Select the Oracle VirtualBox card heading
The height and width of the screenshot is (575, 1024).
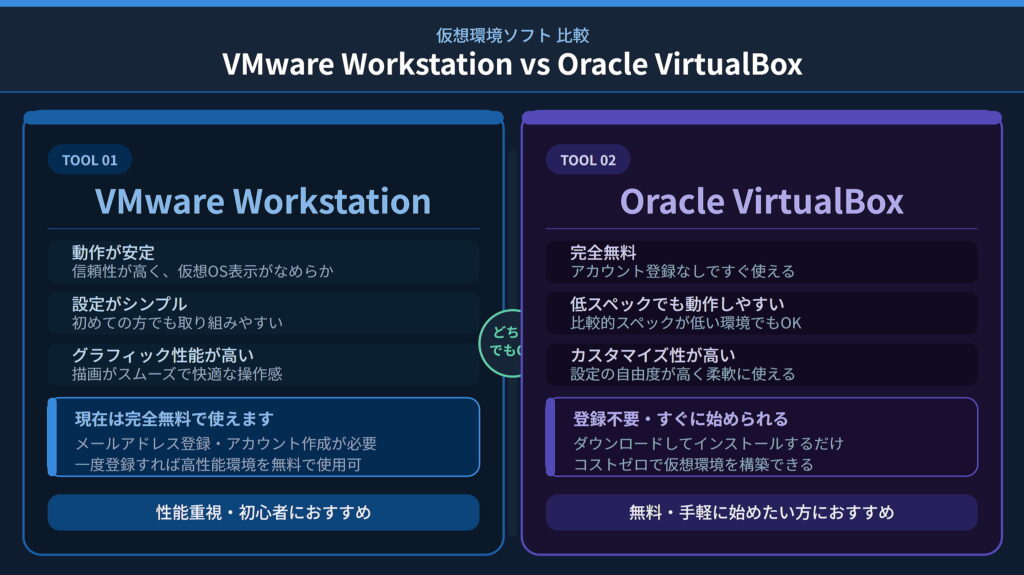(x=761, y=201)
